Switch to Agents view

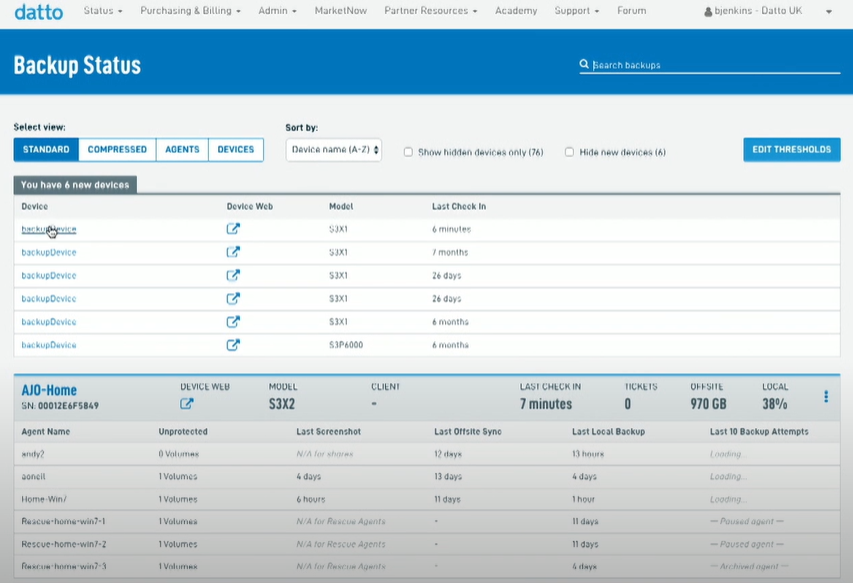[182, 150]
